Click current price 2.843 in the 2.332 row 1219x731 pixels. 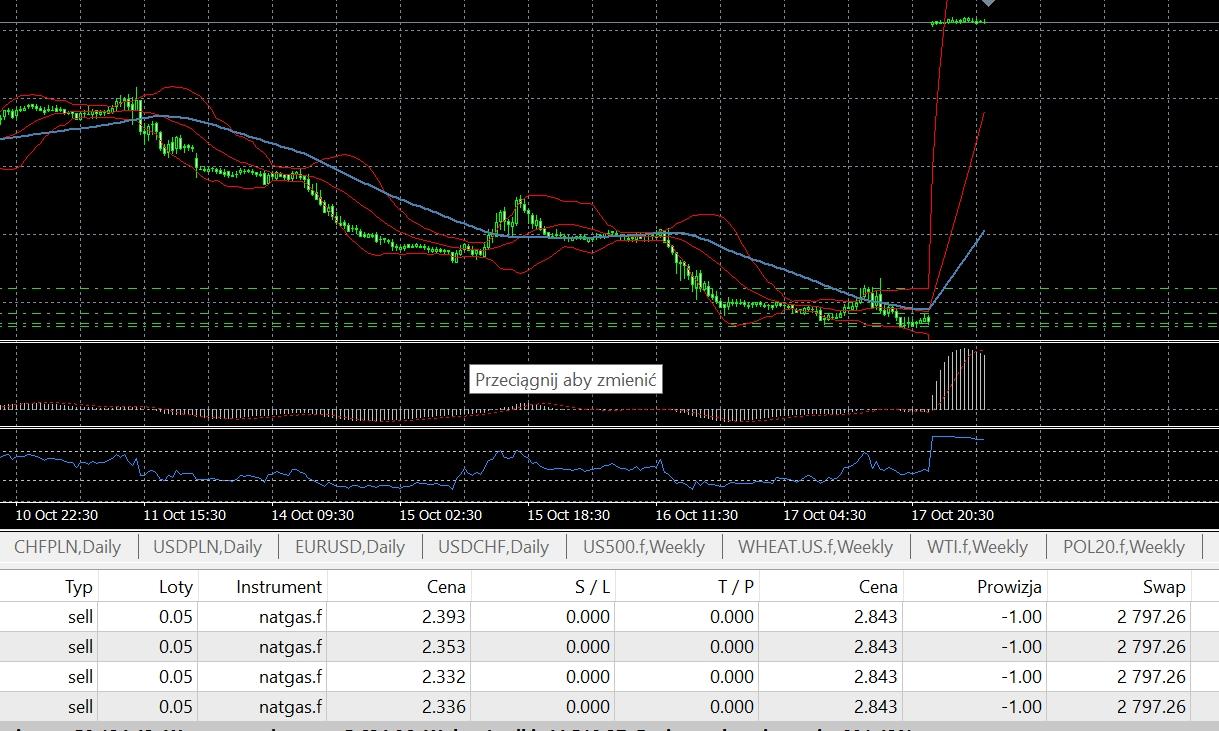(876, 677)
